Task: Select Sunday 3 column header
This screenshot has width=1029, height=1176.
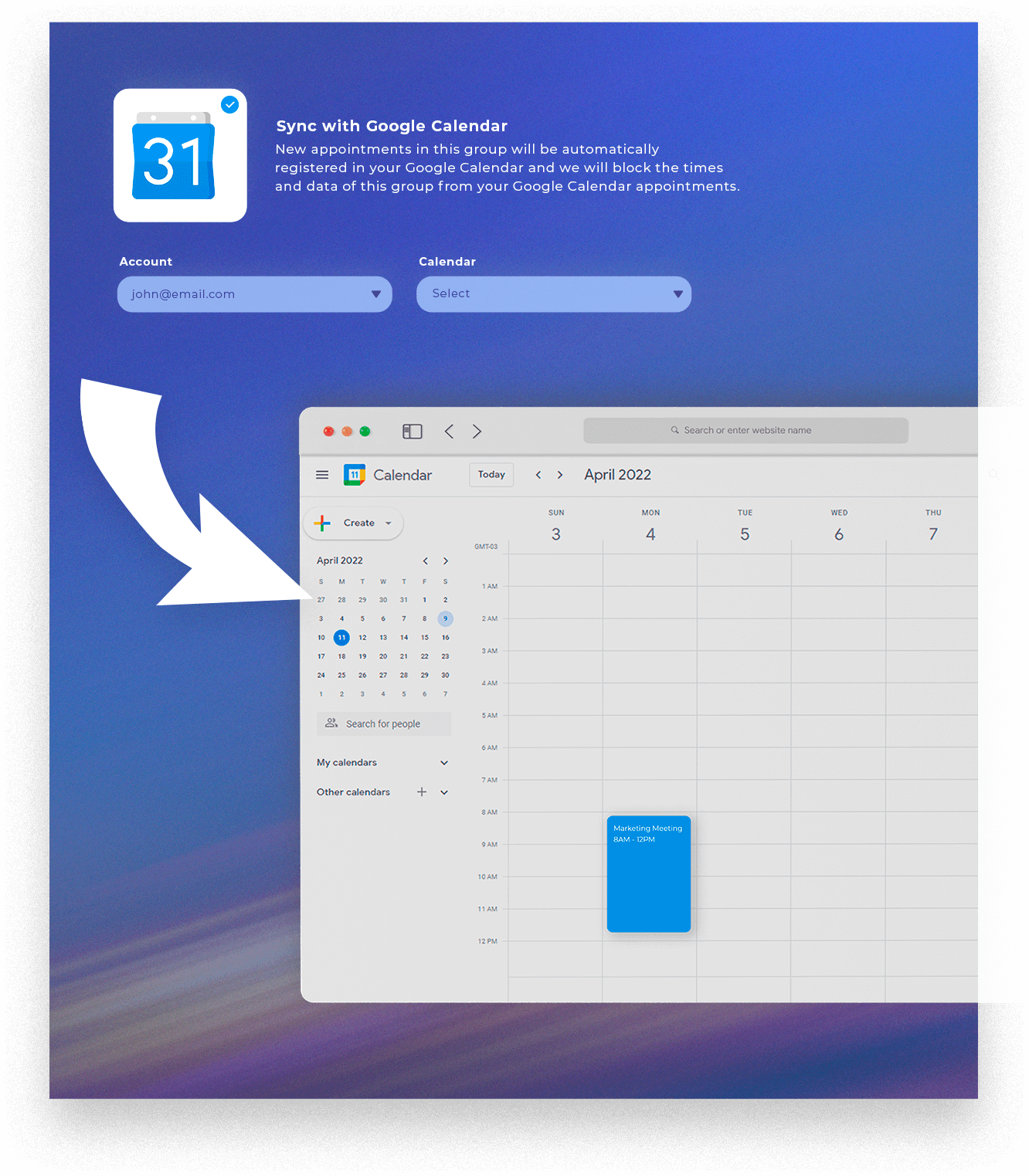Action: [556, 527]
